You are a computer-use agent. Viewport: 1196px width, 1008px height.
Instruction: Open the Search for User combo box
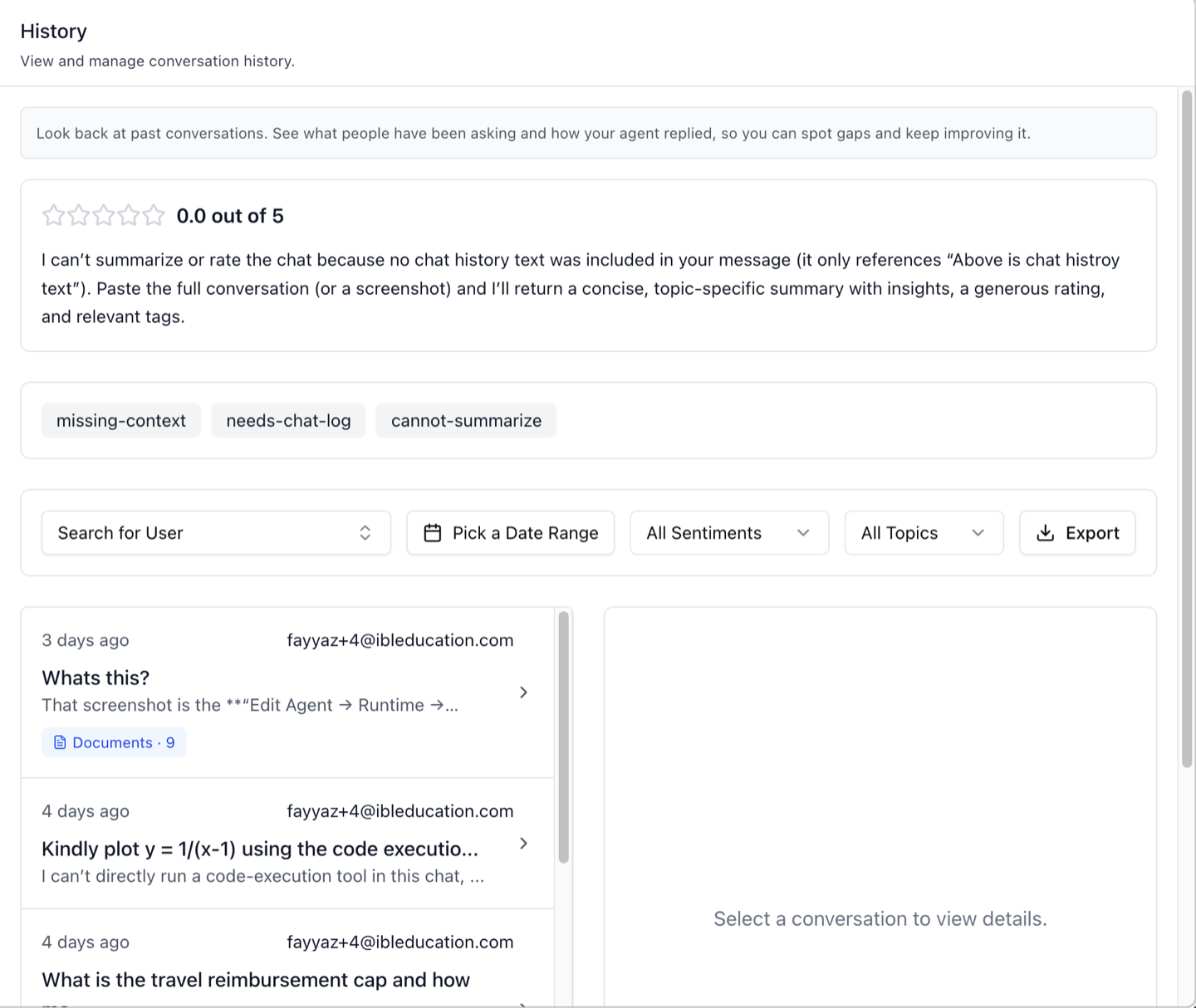click(216, 533)
